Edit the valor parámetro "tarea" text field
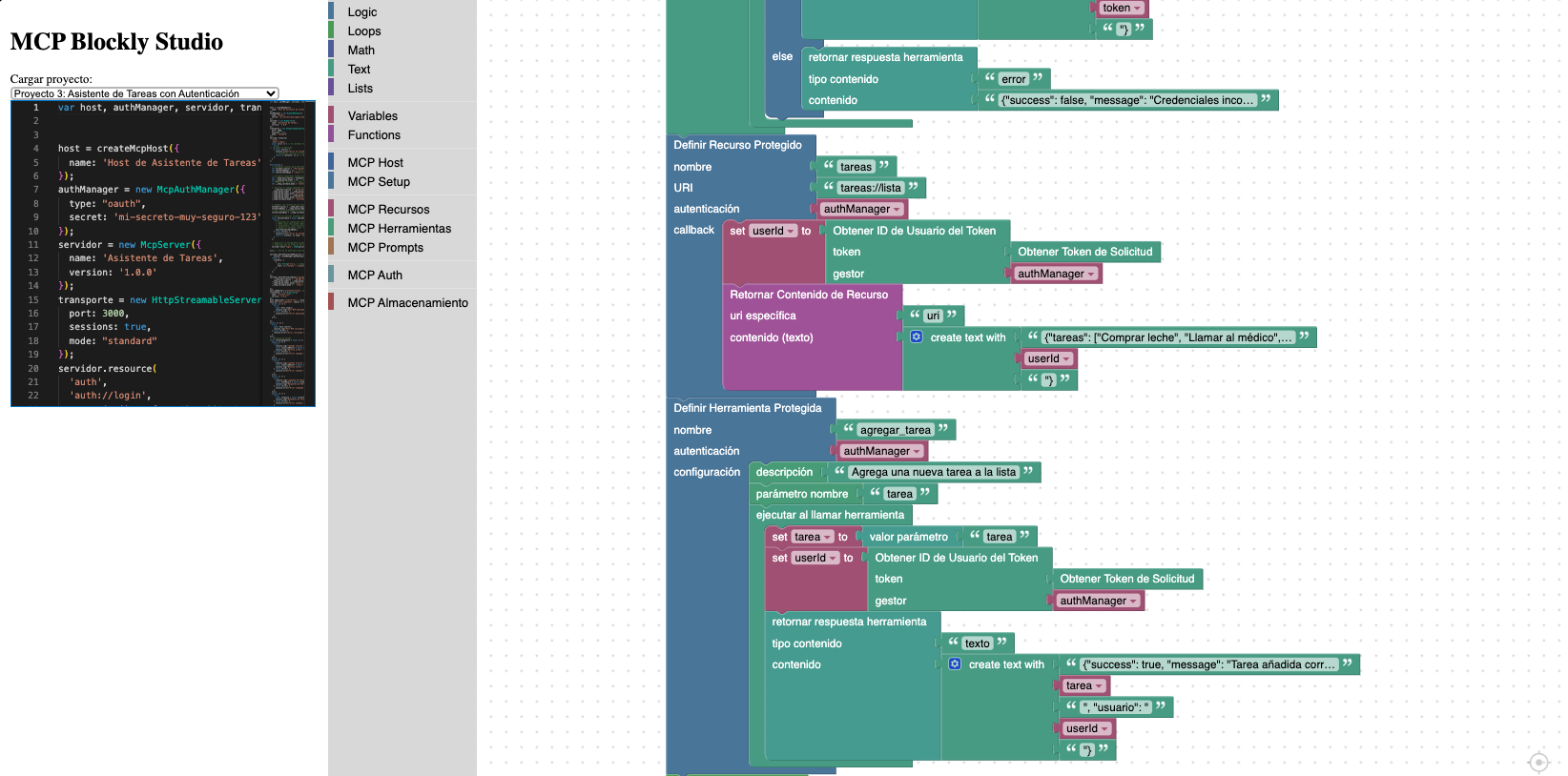Viewport: 1568px width, 776px height. point(999,537)
